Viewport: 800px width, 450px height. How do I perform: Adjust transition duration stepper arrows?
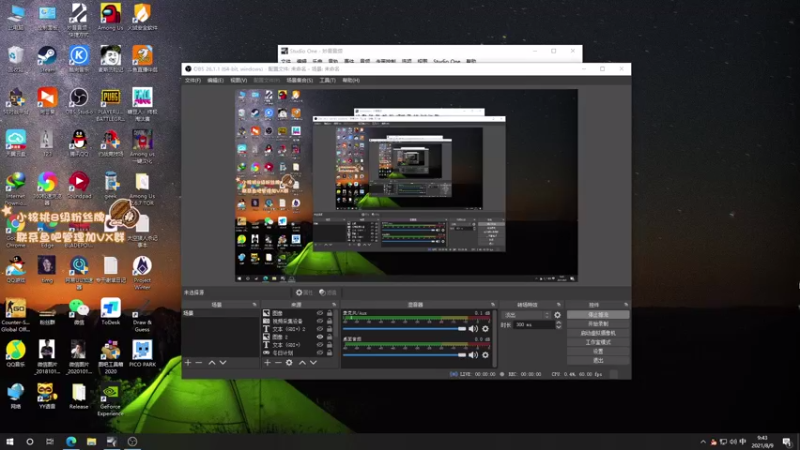[559, 324]
